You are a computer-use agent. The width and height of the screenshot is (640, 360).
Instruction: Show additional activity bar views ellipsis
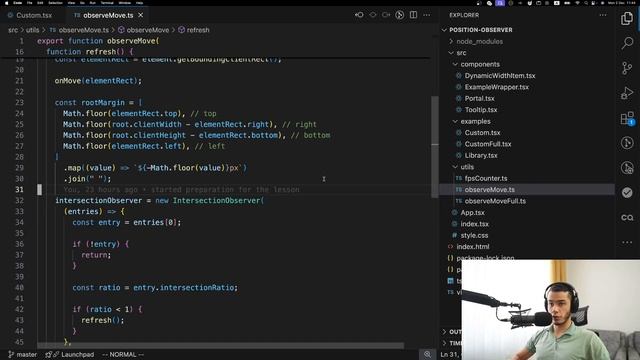coord(627,242)
